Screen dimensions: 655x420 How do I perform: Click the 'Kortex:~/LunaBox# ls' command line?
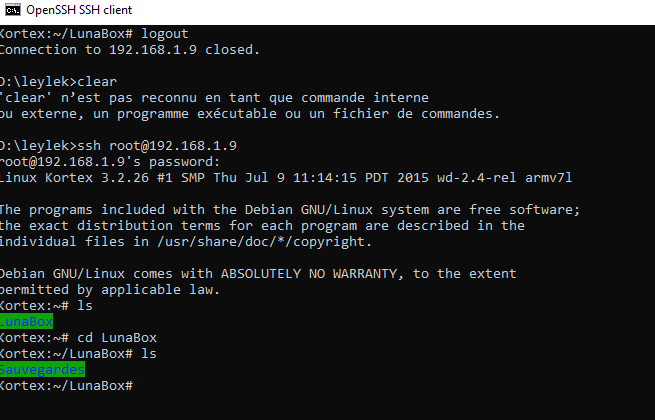(78, 354)
